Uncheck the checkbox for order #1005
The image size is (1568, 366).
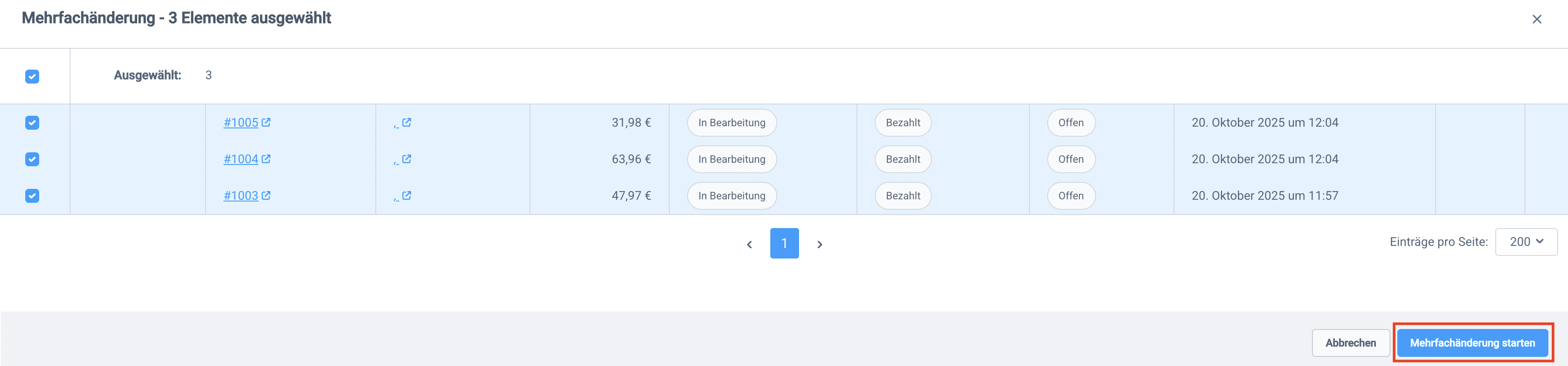click(32, 123)
